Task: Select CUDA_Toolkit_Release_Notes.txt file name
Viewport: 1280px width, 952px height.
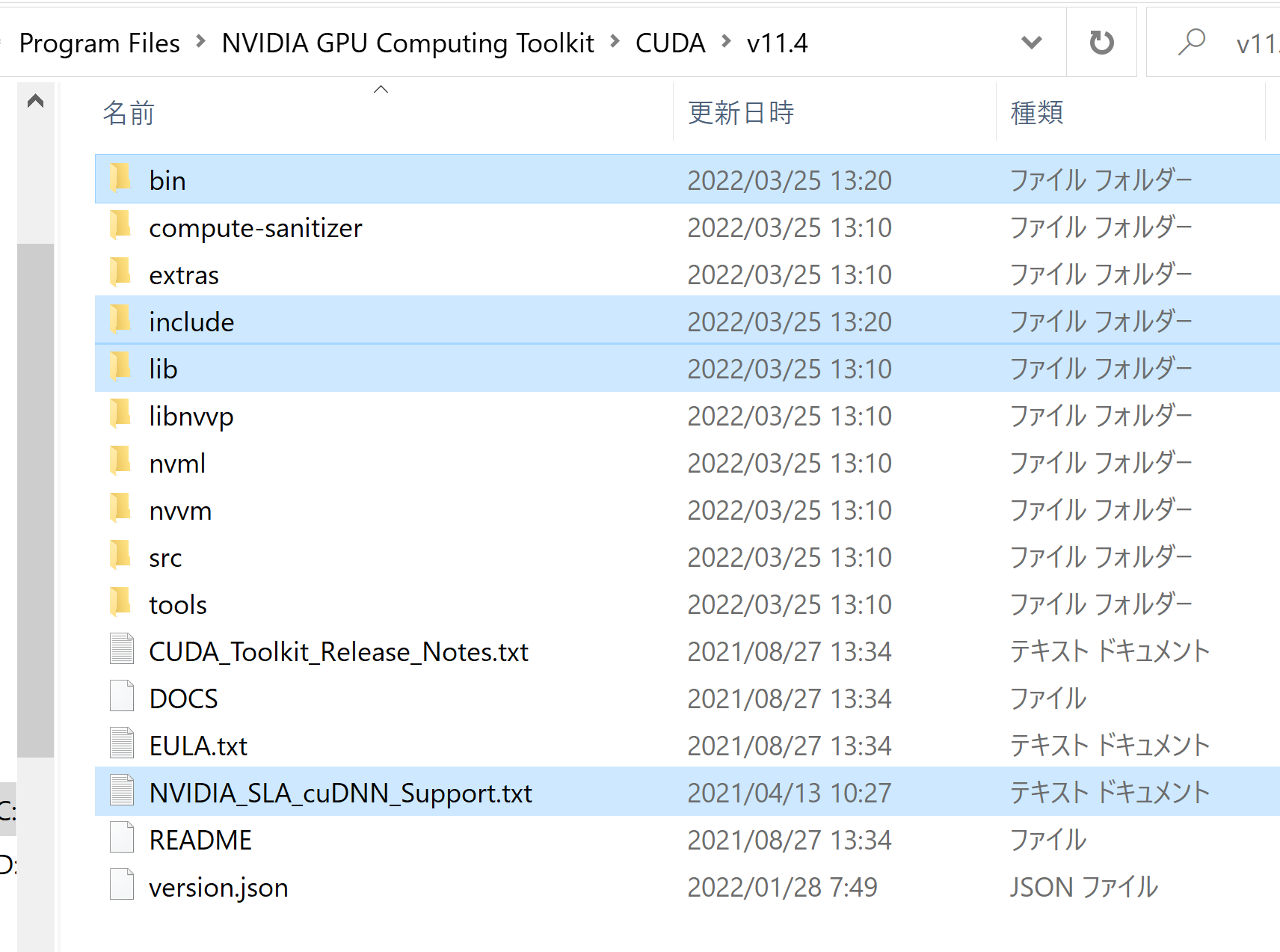Action: [x=339, y=652]
